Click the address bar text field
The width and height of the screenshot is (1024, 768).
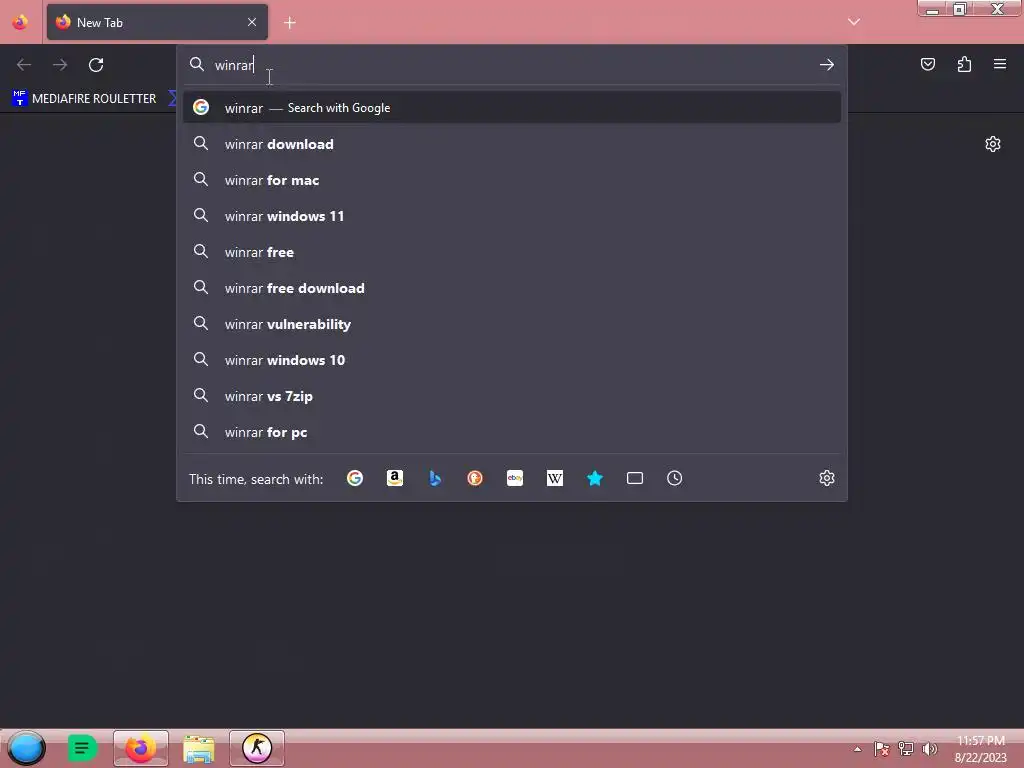tap(513, 65)
